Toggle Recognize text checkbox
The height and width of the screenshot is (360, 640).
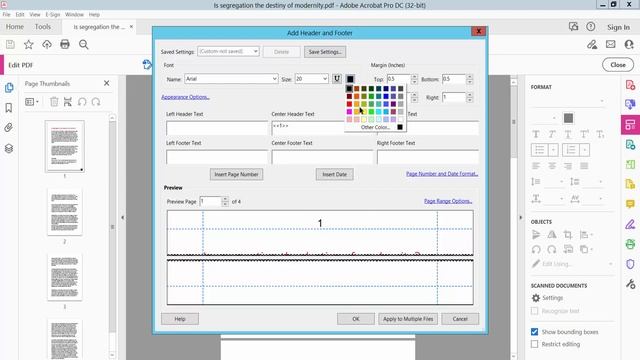(x=534, y=311)
